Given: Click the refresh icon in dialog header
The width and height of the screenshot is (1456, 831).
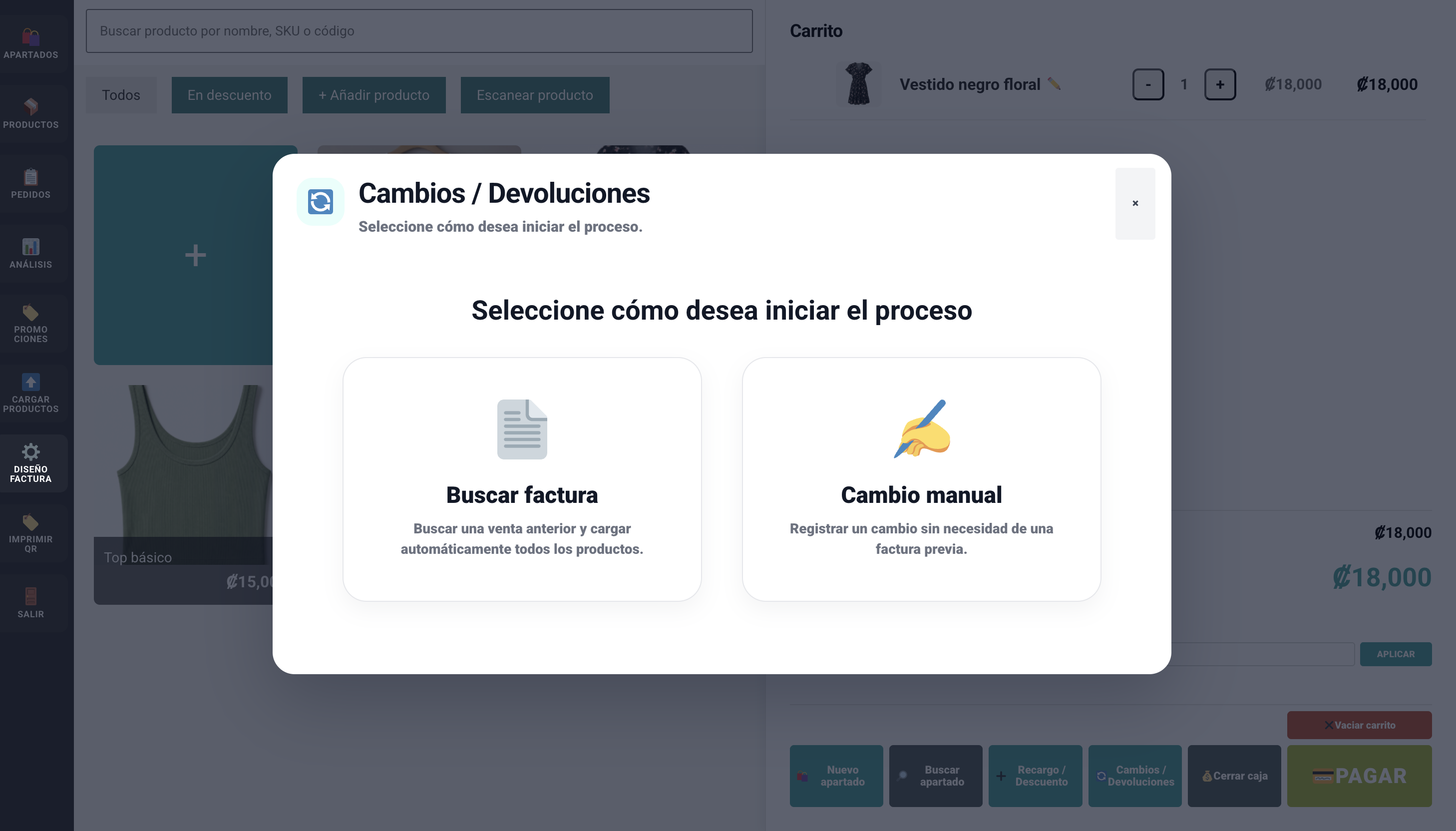Looking at the screenshot, I should click(x=320, y=201).
